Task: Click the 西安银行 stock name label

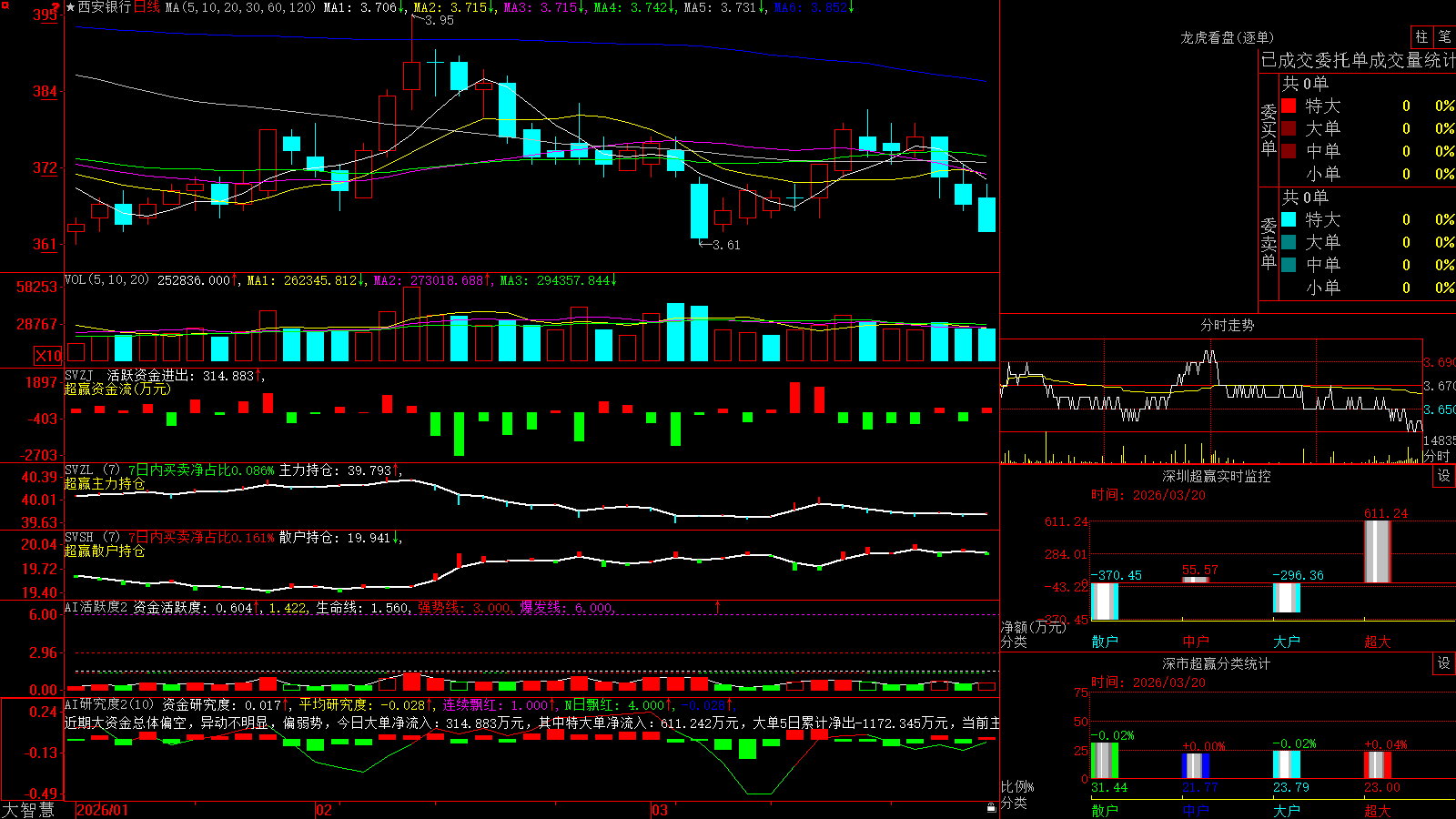Action: [105, 7]
